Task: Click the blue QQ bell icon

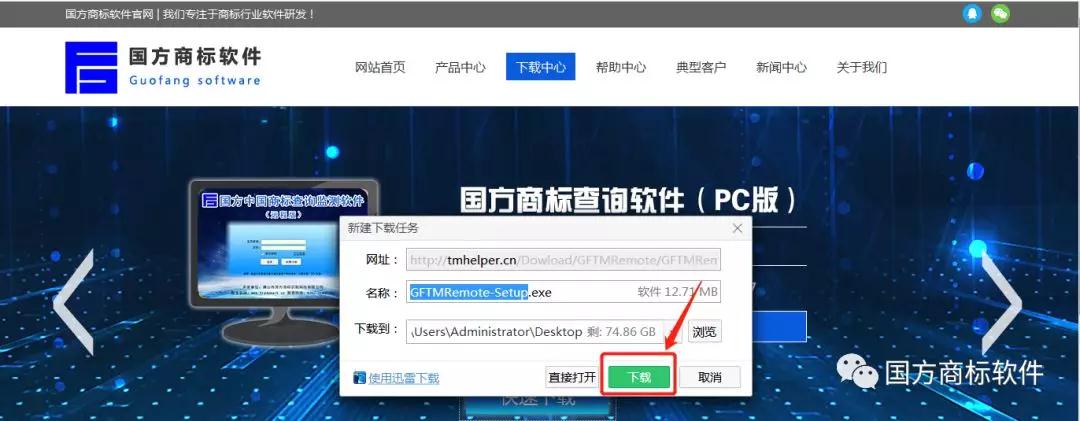Action: coord(972,14)
